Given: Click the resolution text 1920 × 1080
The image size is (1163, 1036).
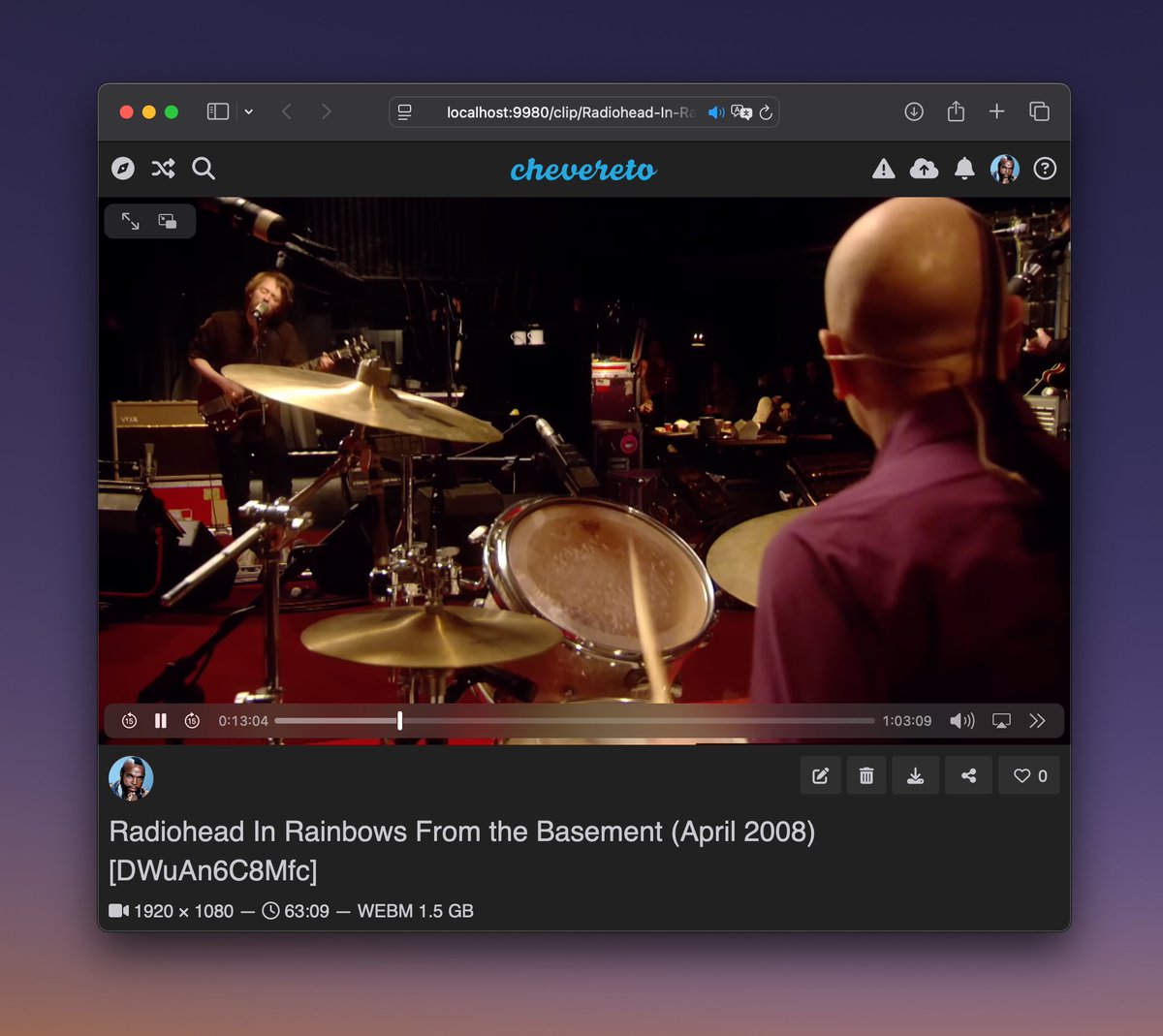Looking at the screenshot, I should 183,911.
